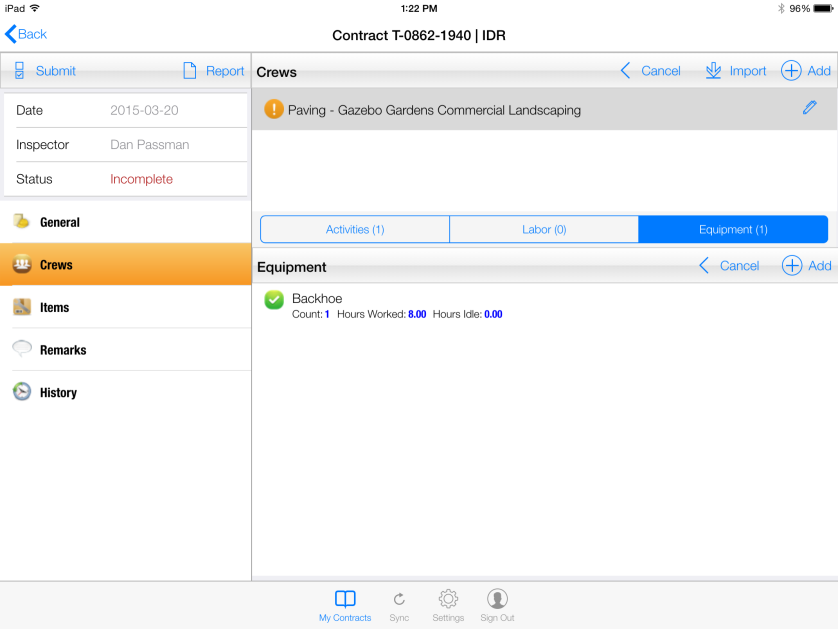Click the plus Add icon in Crews header
The image size is (838, 629).
791,71
